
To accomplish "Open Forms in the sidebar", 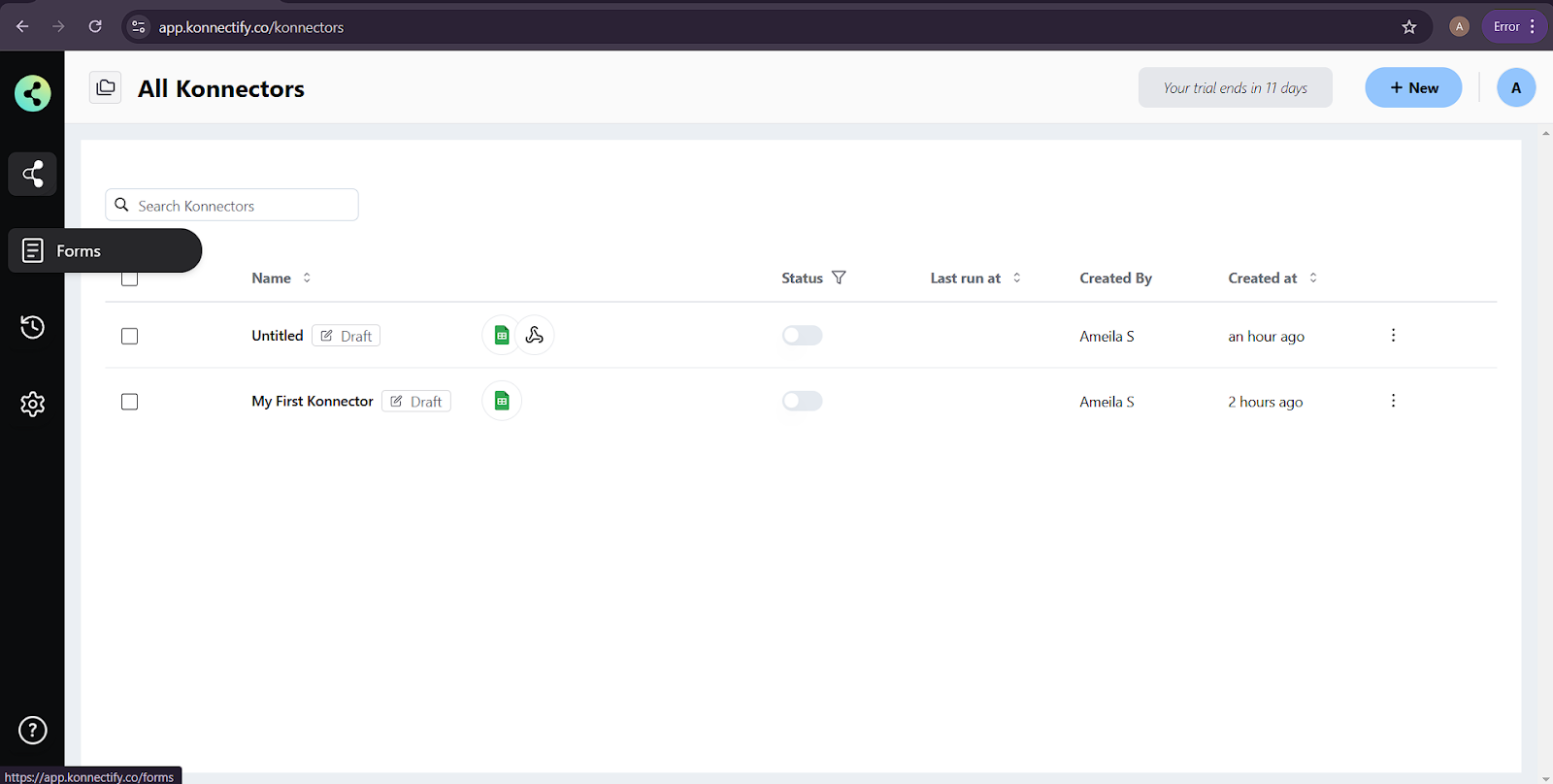I will tap(105, 250).
